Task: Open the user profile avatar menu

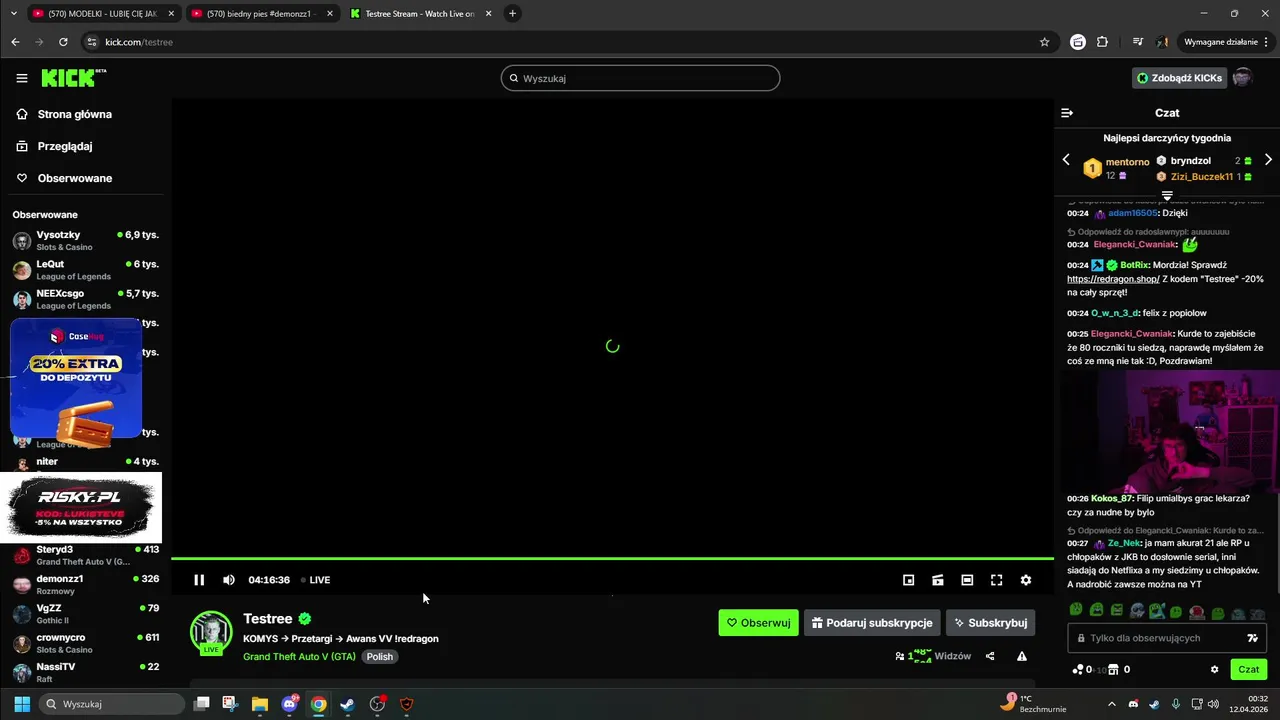Action: [1243, 78]
